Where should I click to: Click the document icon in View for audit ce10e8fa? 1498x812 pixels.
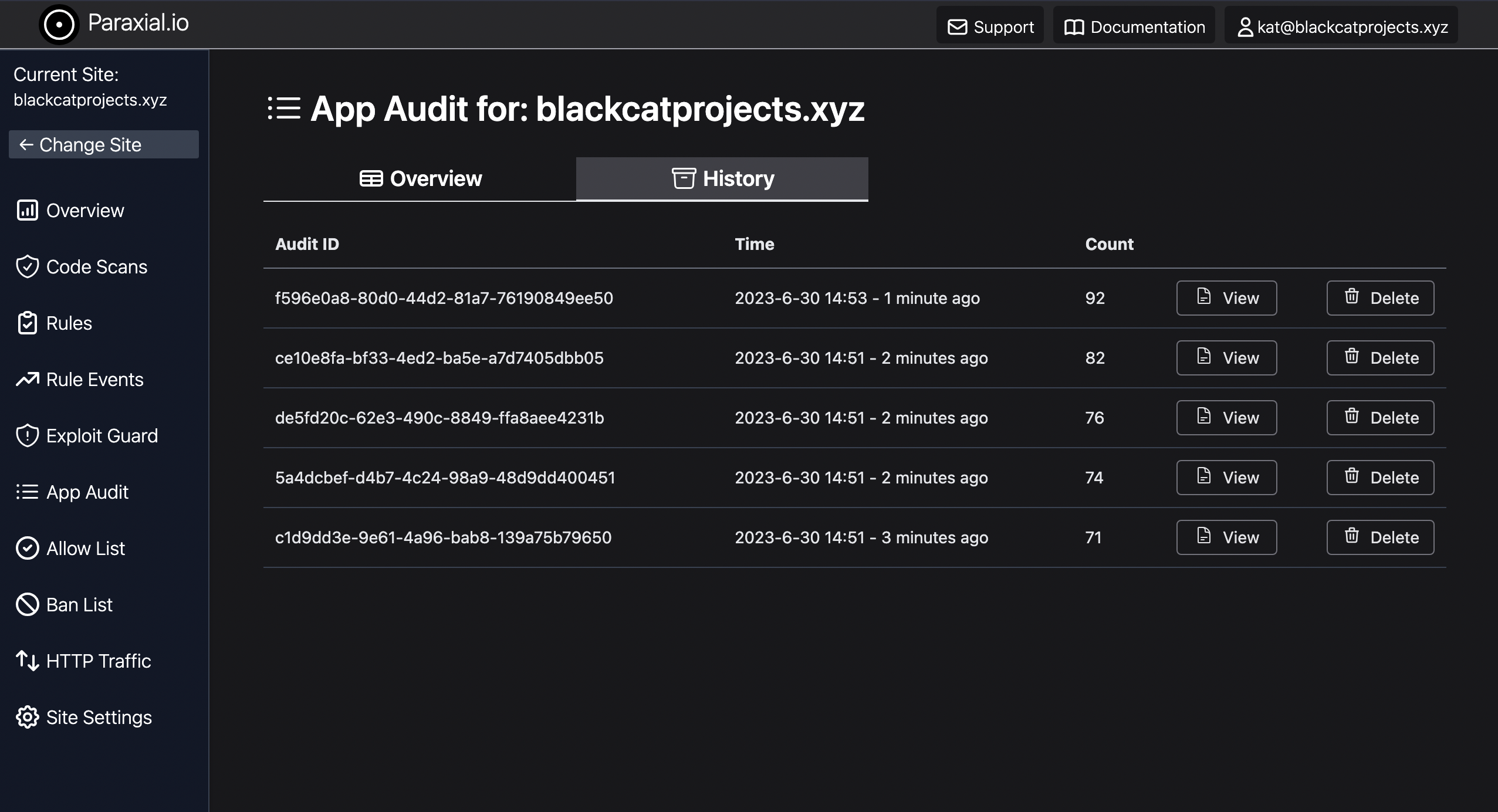(1203, 356)
